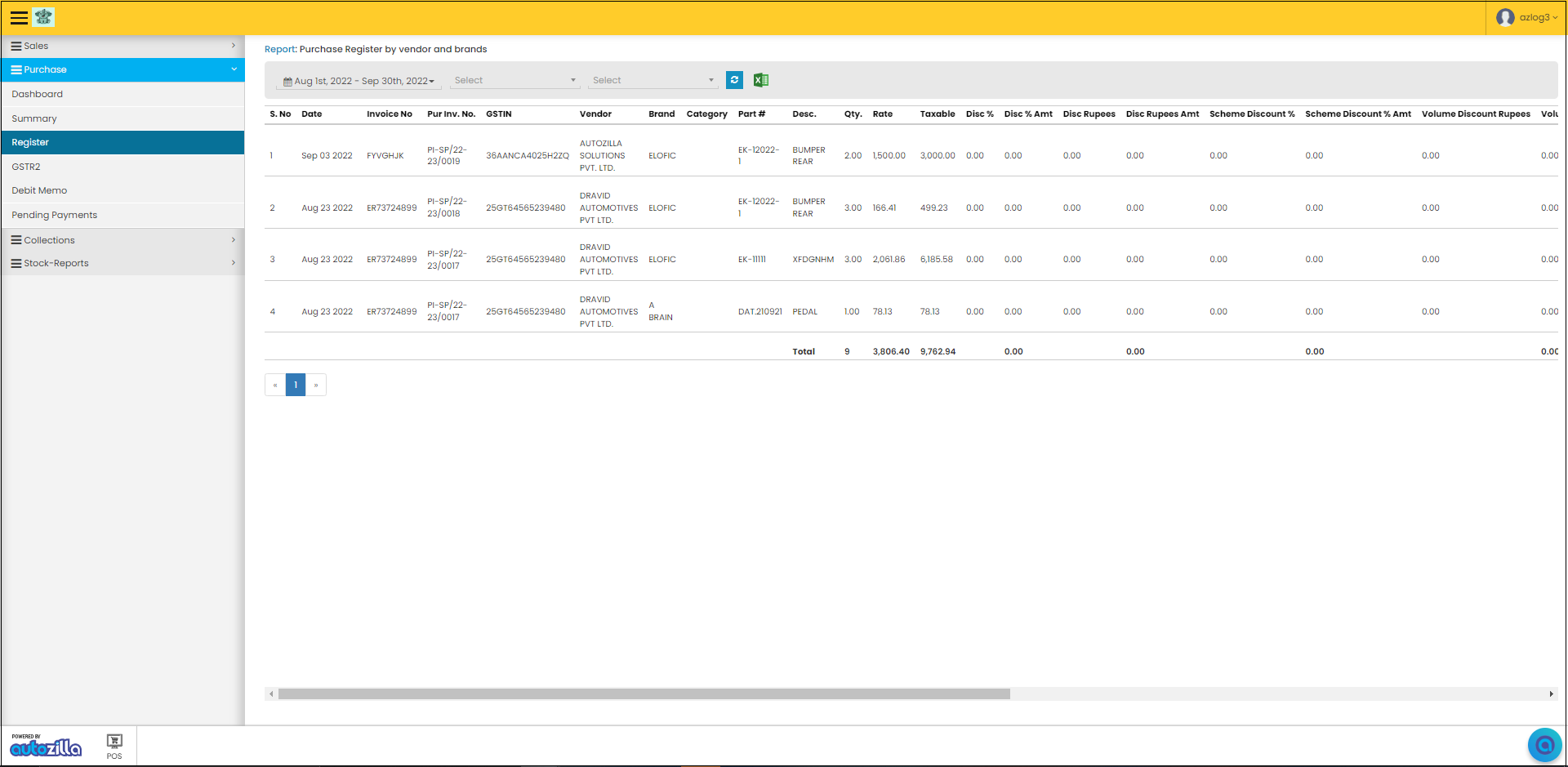Image resolution: width=1568 pixels, height=767 pixels.
Task: Click purchase invoice PI-SP/22-23/0018
Action: [447, 207]
